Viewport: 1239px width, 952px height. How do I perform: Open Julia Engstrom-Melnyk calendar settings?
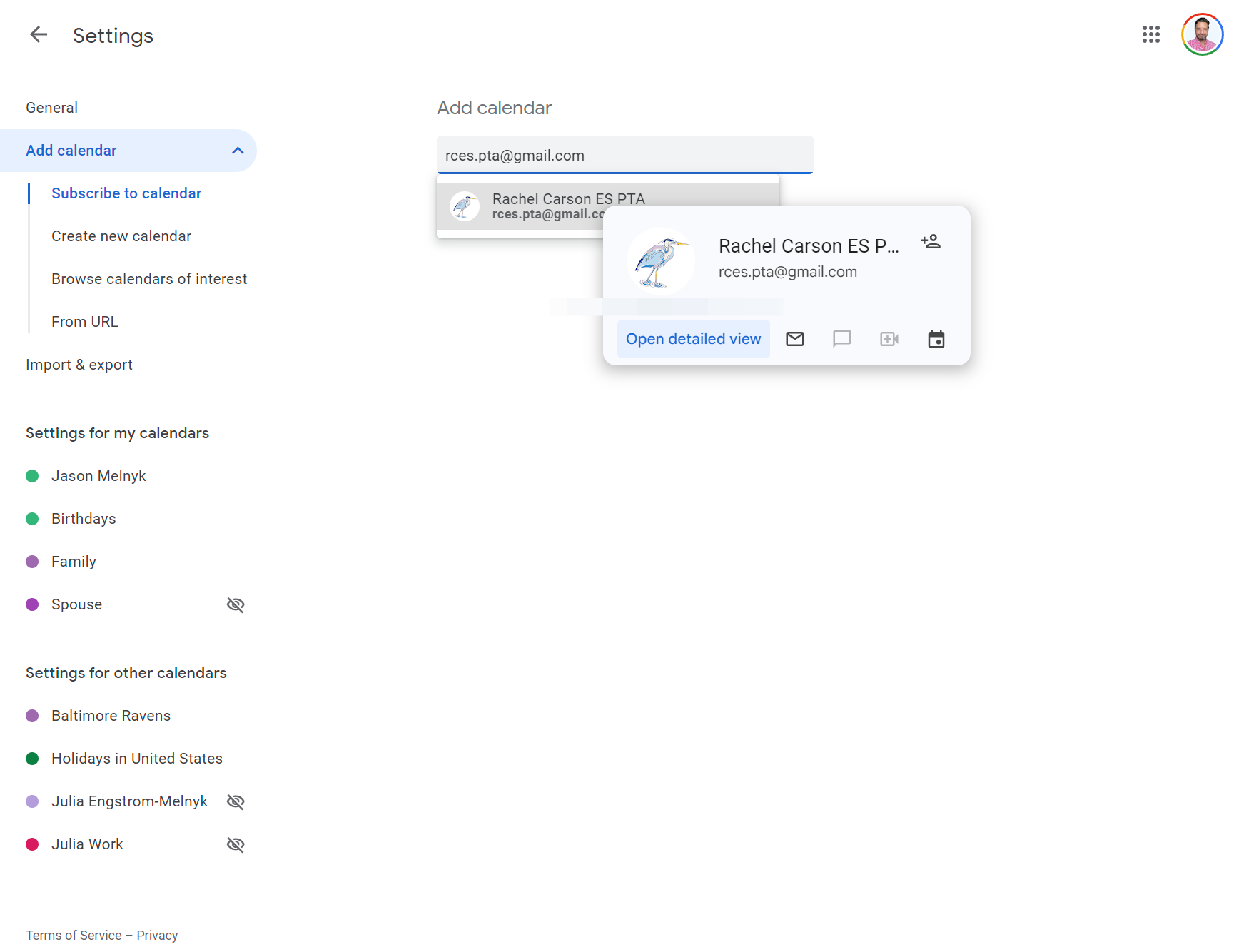tap(129, 801)
